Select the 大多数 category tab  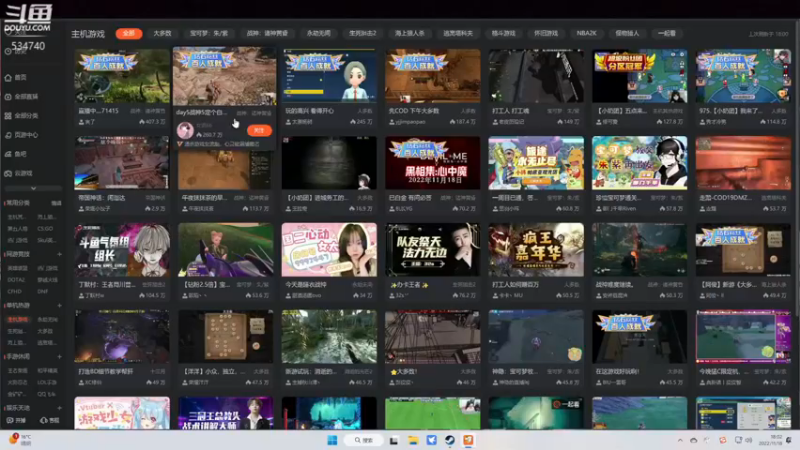pos(162,34)
